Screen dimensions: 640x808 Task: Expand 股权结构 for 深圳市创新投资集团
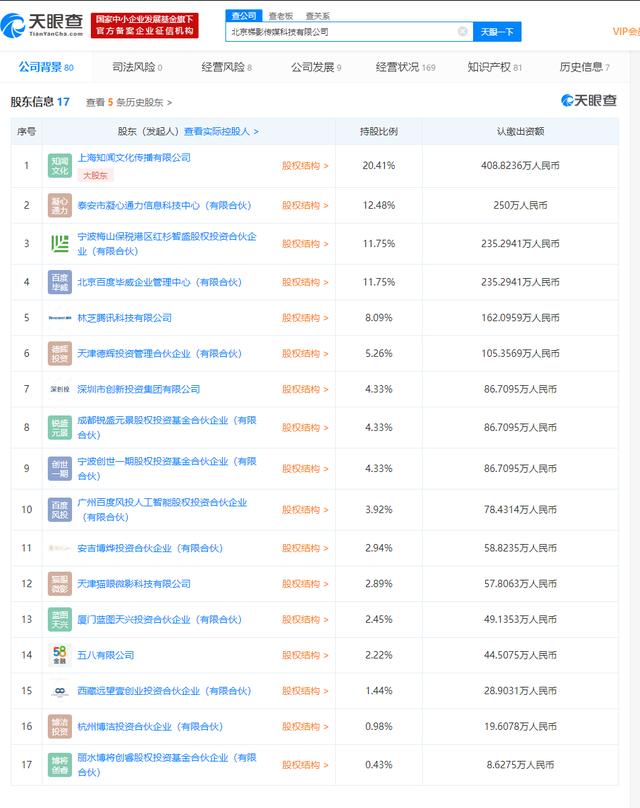pyautogui.click(x=305, y=389)
